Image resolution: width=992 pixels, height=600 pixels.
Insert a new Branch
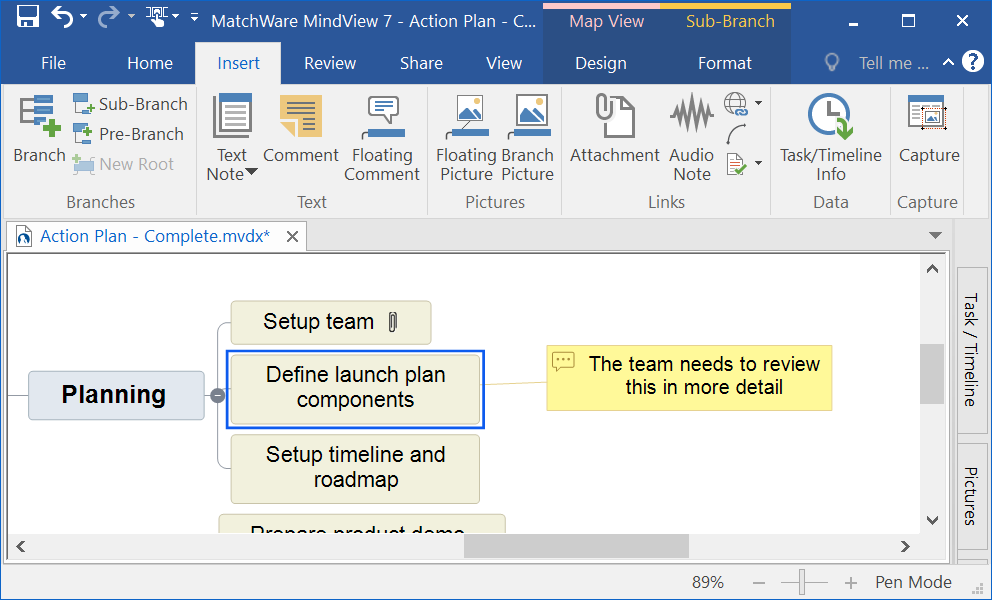(39, 128)
